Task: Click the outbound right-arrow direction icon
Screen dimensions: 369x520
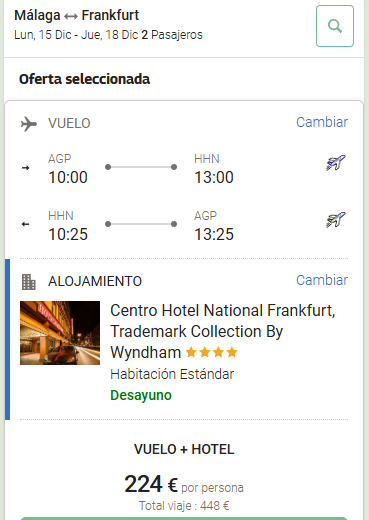Action: pos(25,168)
